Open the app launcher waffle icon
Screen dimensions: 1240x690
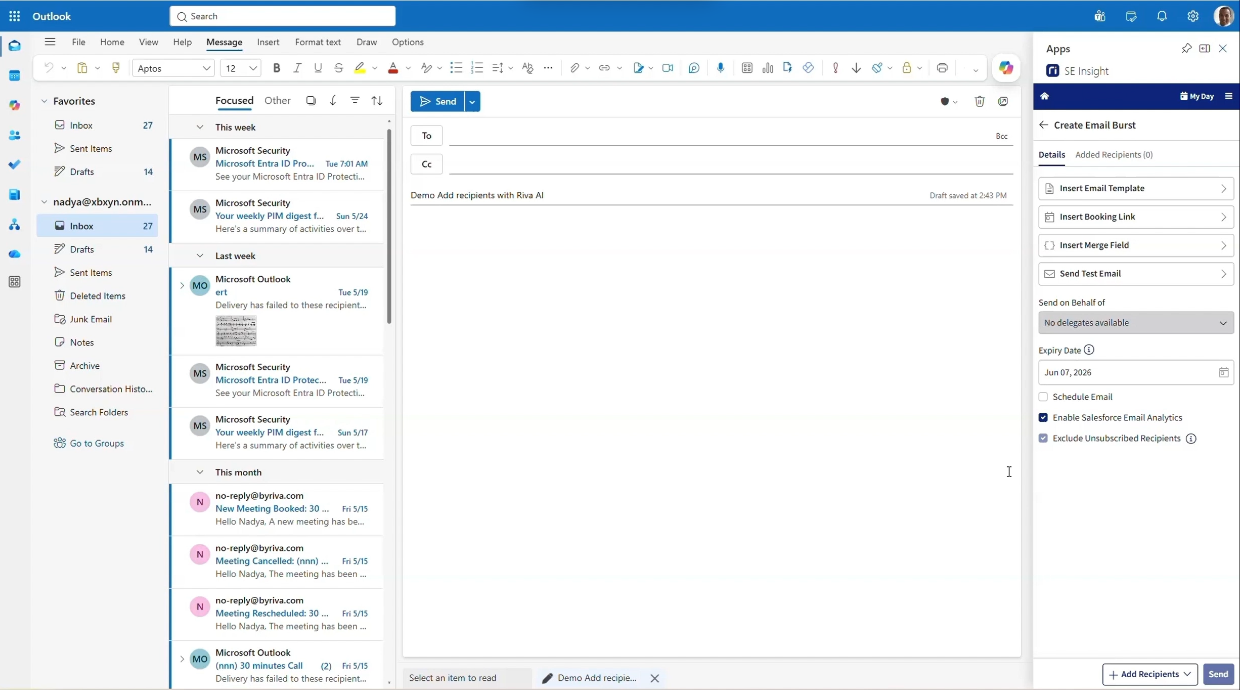point(14,16)
